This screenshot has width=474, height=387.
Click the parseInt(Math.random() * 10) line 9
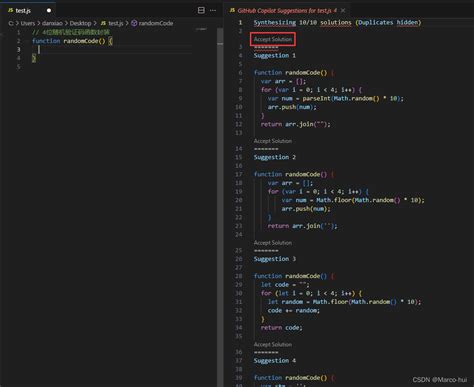pyautogui.click(x=335, y=98)
